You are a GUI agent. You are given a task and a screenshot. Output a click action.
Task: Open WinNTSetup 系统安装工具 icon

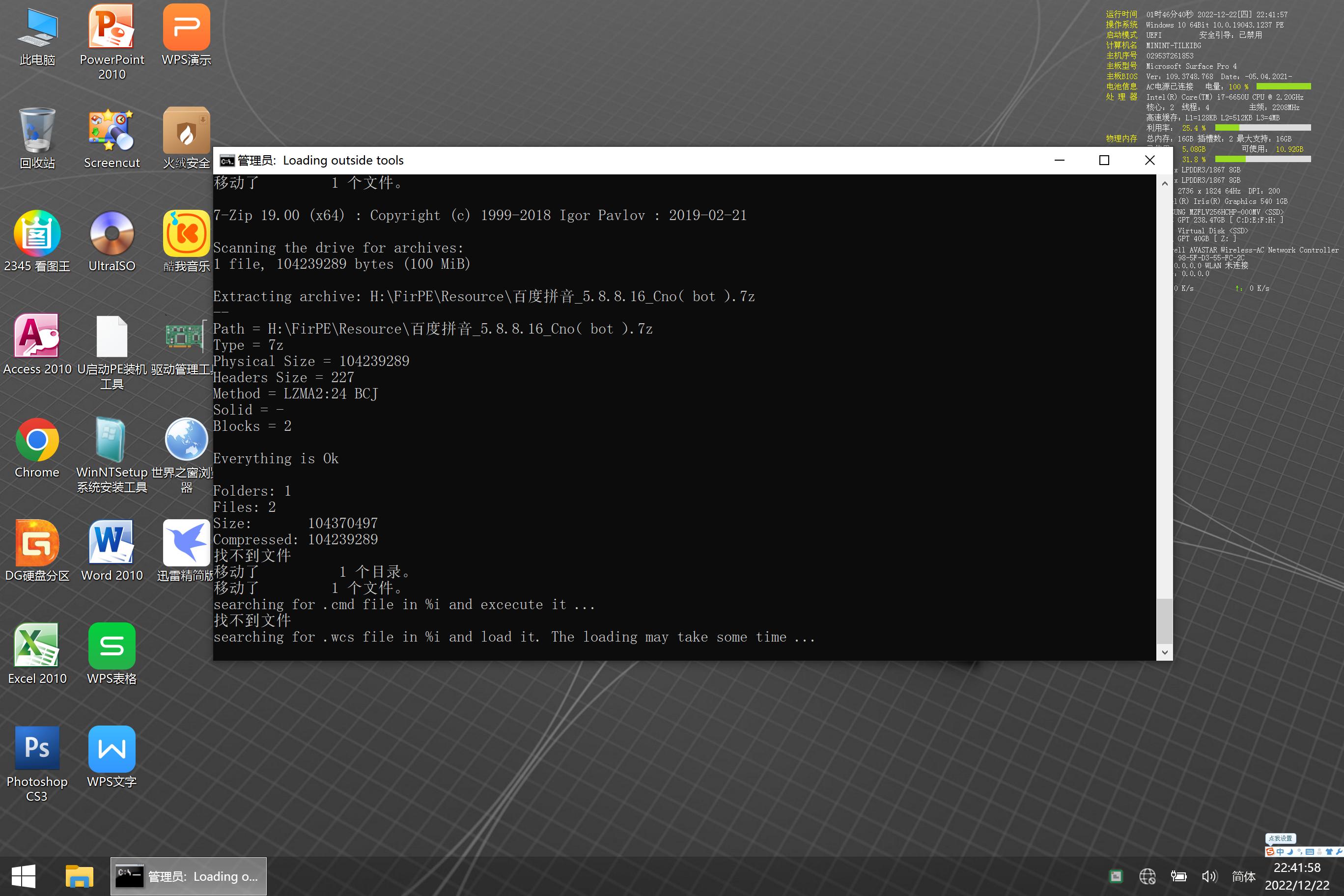click(112, 455)
